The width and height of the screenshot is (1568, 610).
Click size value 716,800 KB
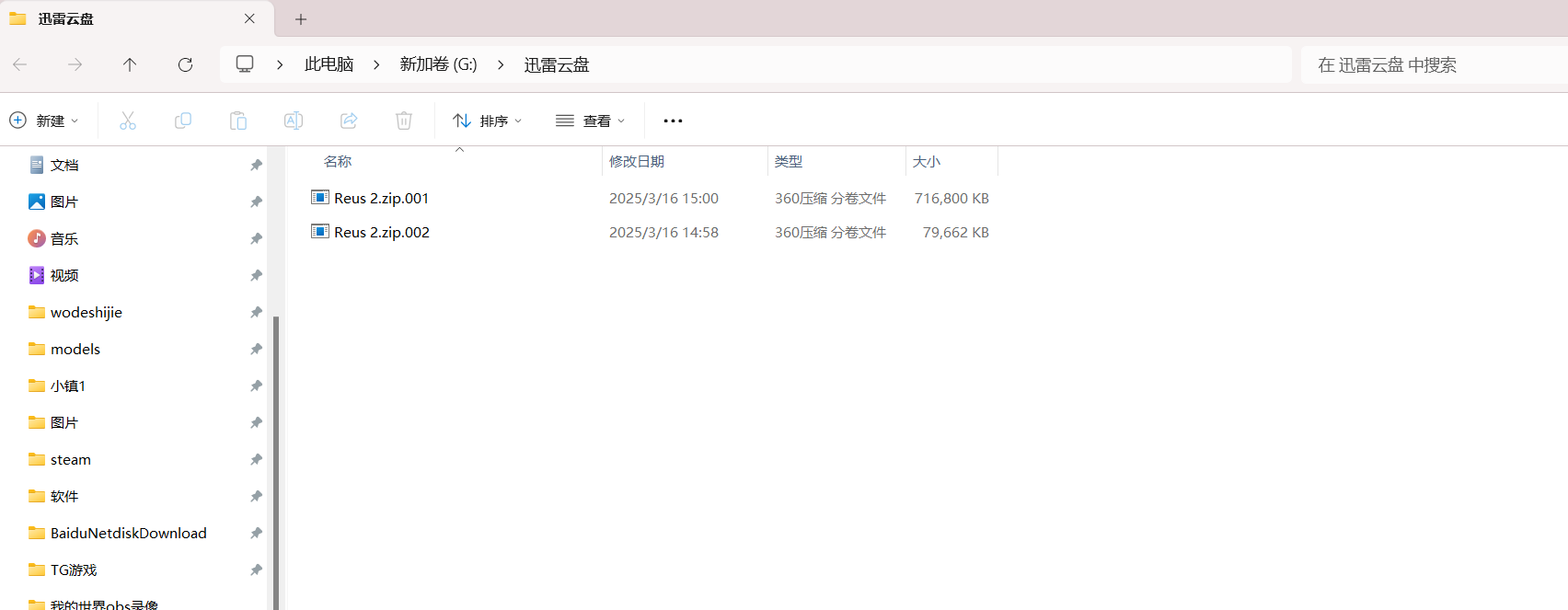[x=951, y=198]
